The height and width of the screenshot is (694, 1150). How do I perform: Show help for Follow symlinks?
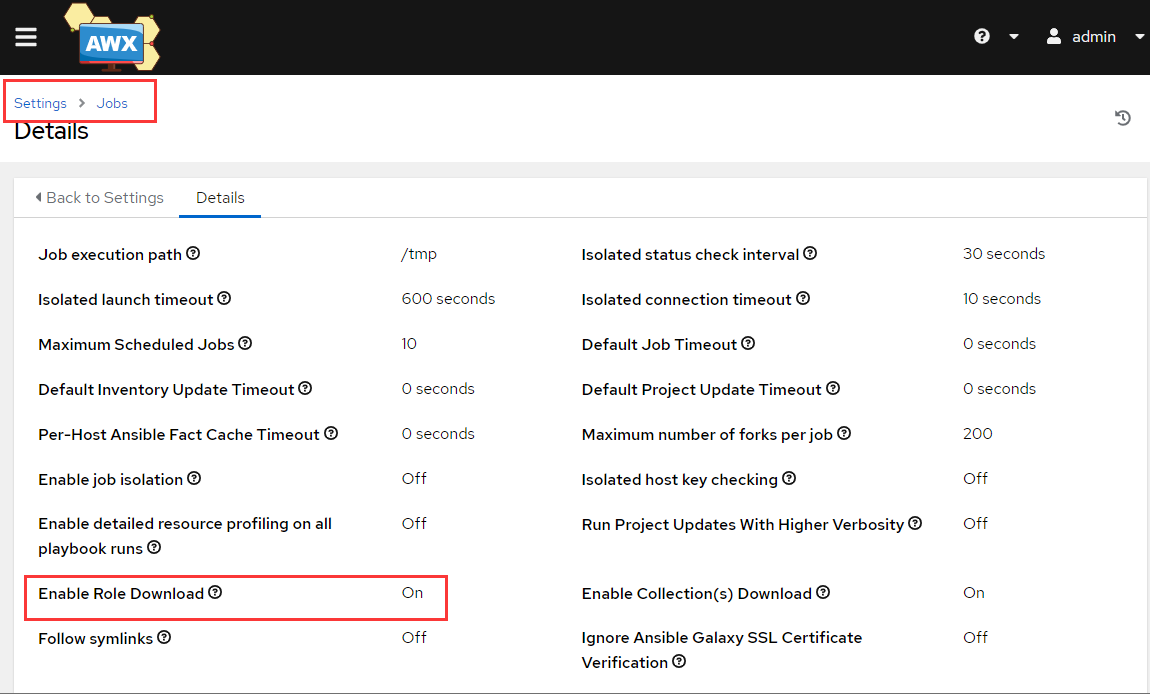pos(164,637)
